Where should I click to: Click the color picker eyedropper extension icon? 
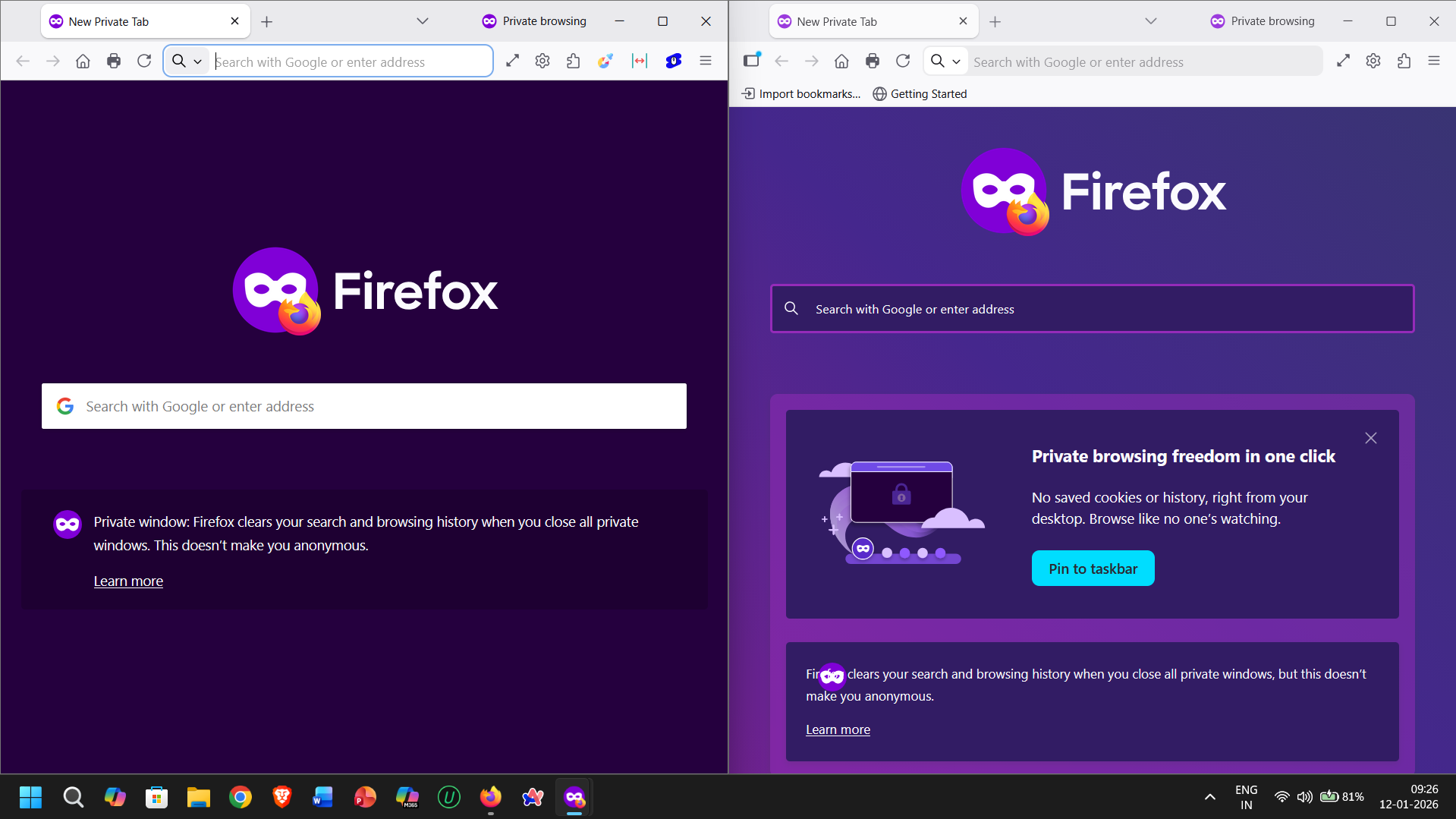(605, 61)
